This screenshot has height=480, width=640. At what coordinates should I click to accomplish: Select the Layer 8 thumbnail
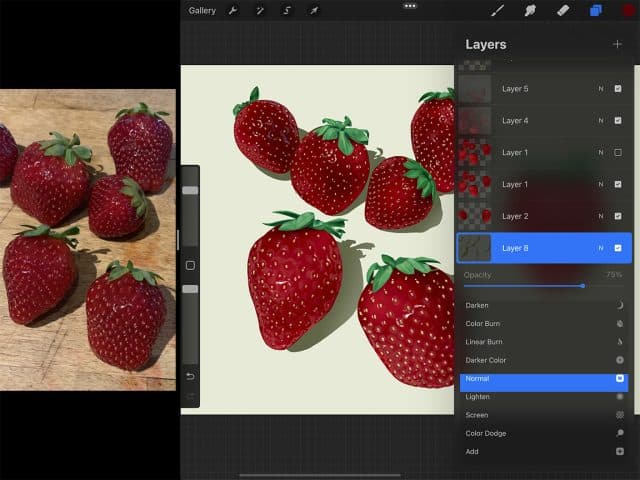pyautogui.click(x=475, y=248)
